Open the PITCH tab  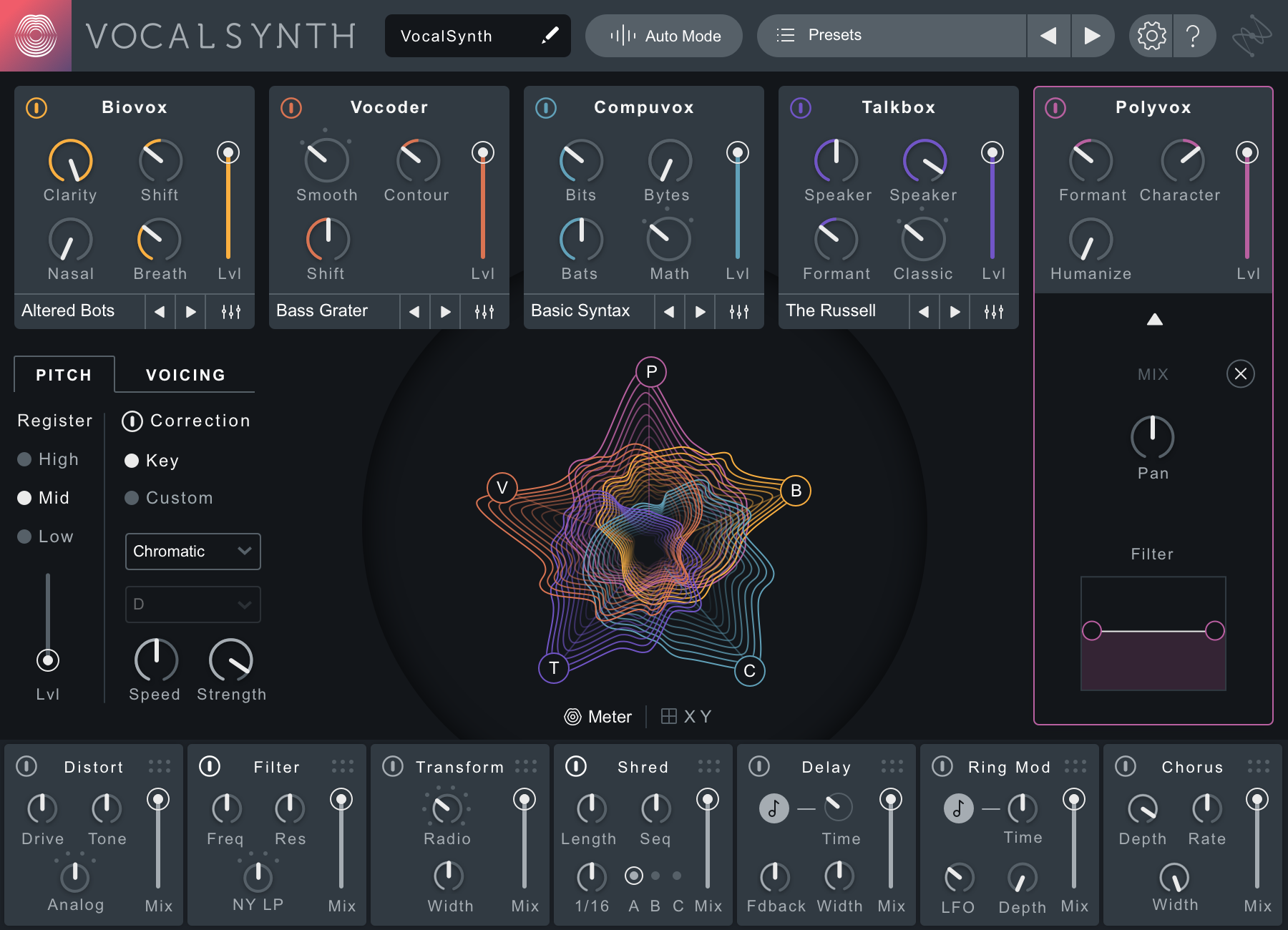[64, 374]
